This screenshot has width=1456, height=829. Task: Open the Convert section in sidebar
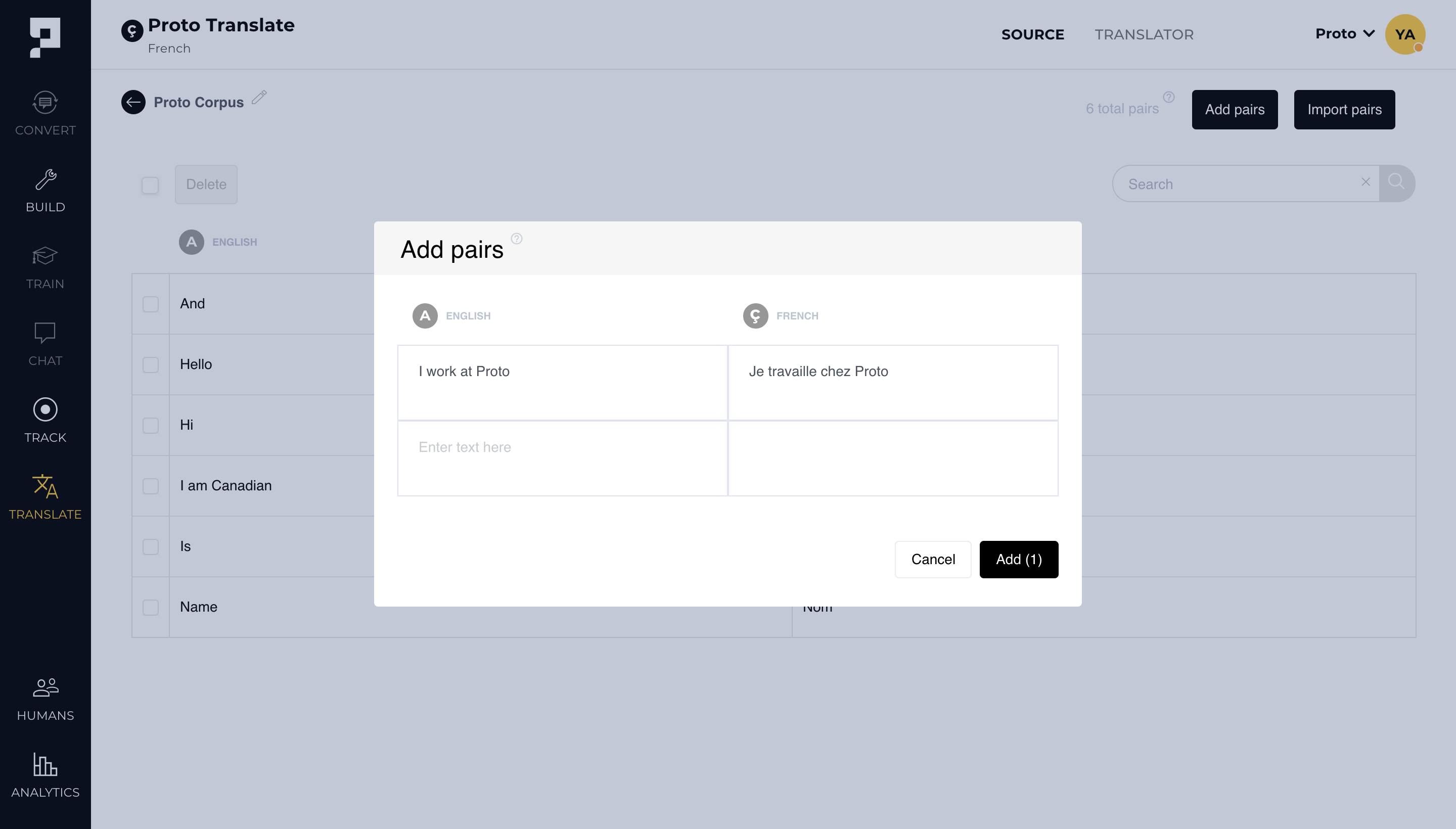tap(45, 114)
